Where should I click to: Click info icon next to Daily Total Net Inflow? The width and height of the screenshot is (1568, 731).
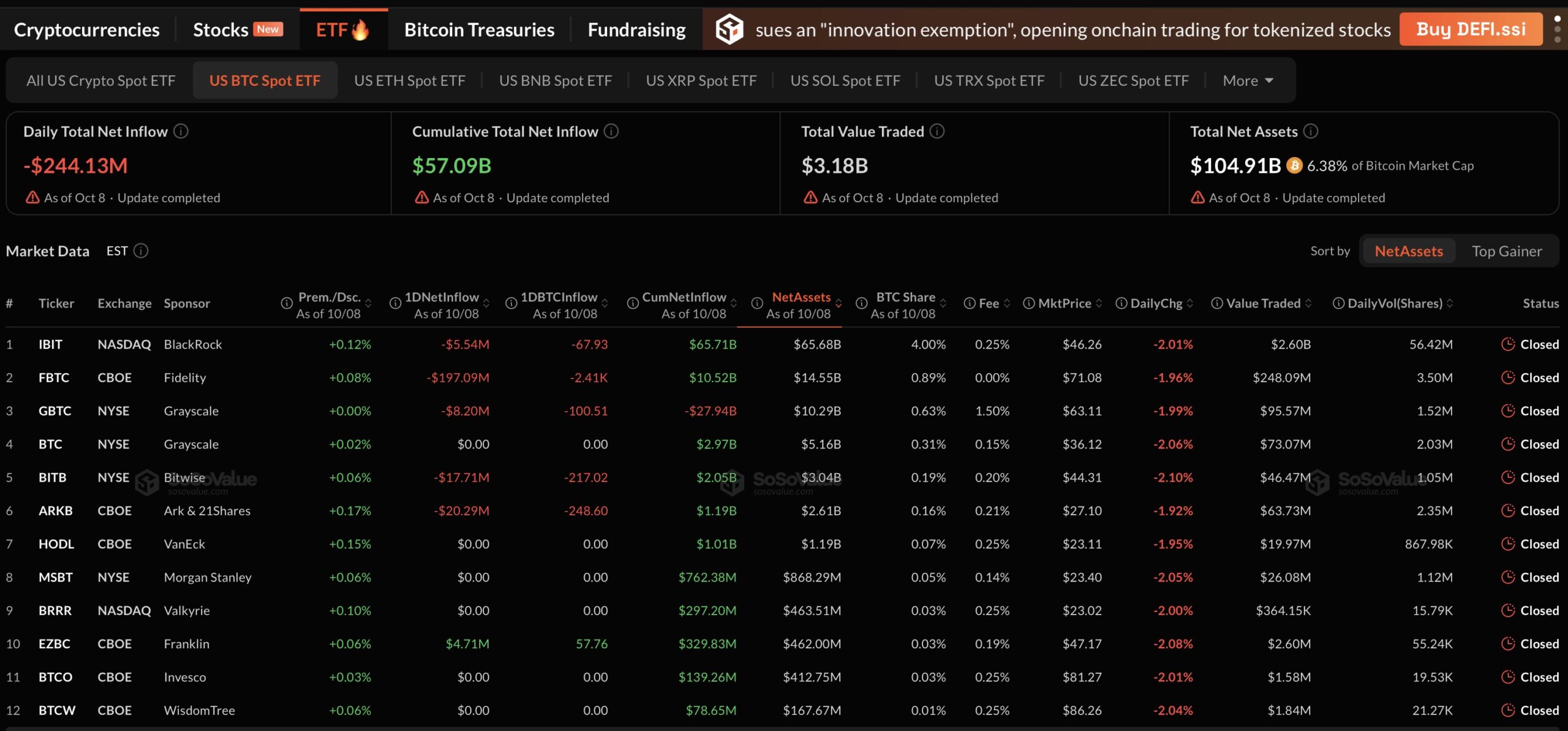(181, 131)
